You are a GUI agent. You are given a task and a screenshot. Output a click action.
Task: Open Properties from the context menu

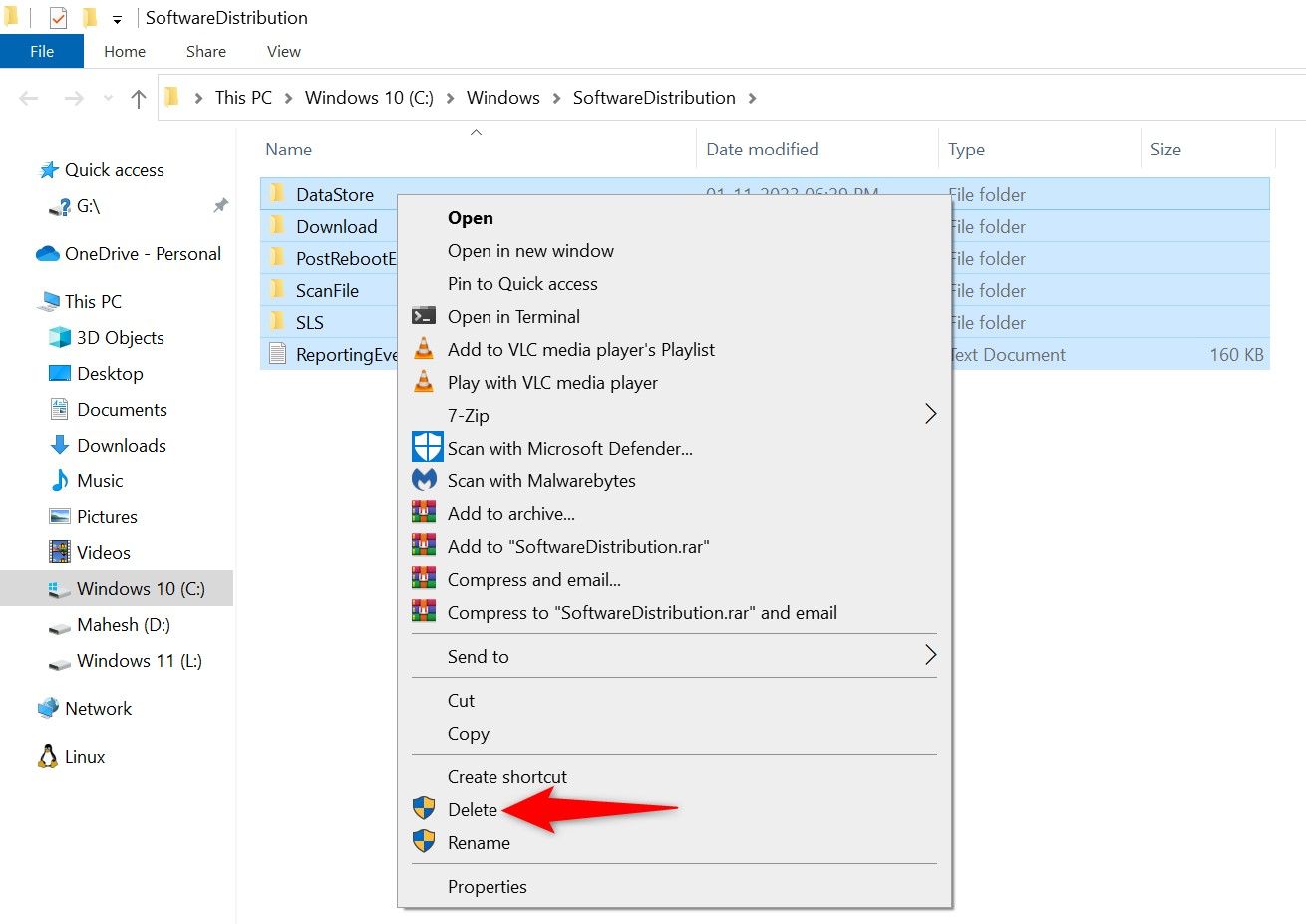click(x=488, y=887)
